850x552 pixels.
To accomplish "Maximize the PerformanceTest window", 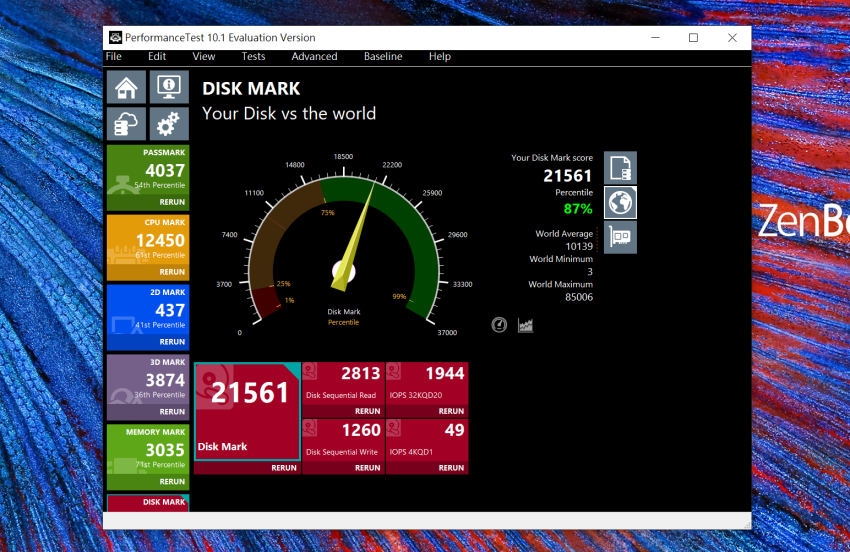I will 693,37.
